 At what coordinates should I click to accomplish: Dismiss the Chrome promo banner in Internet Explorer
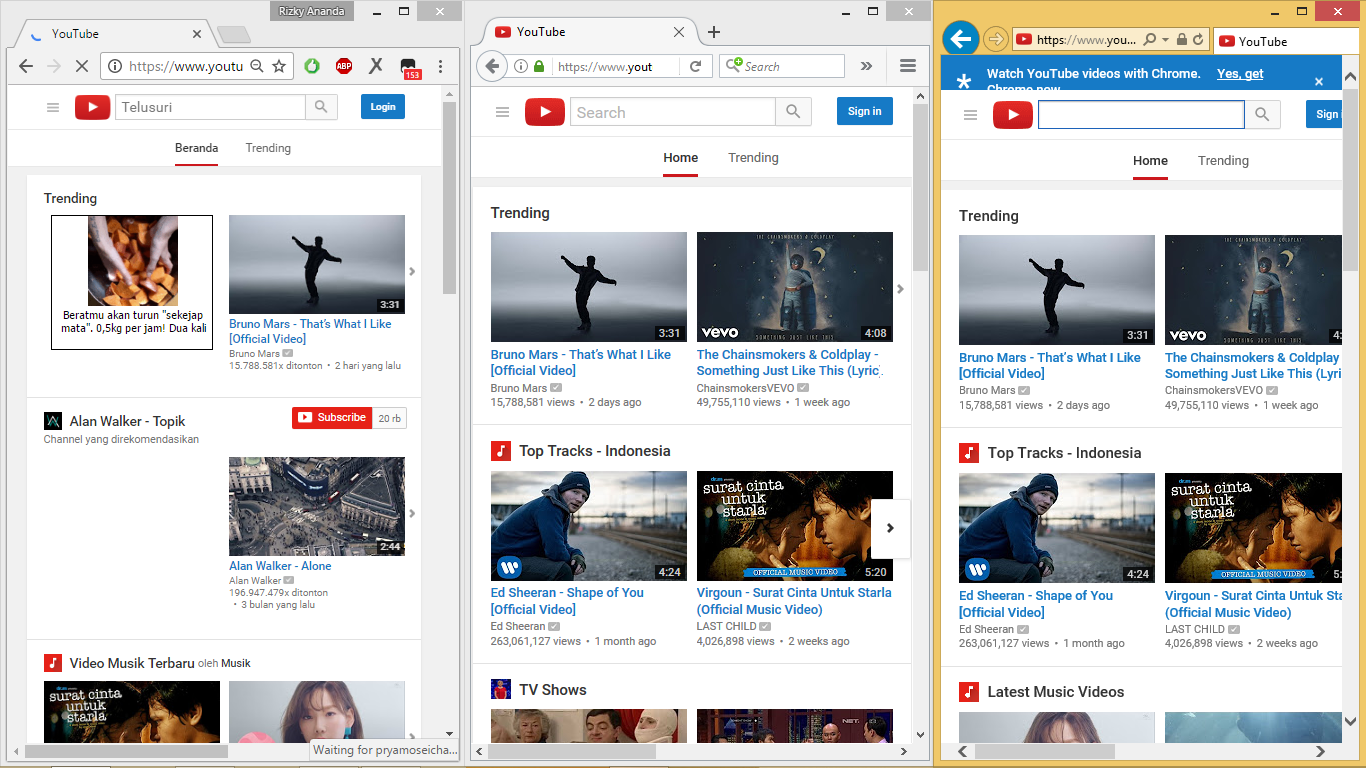click(x=1318, y=82)
